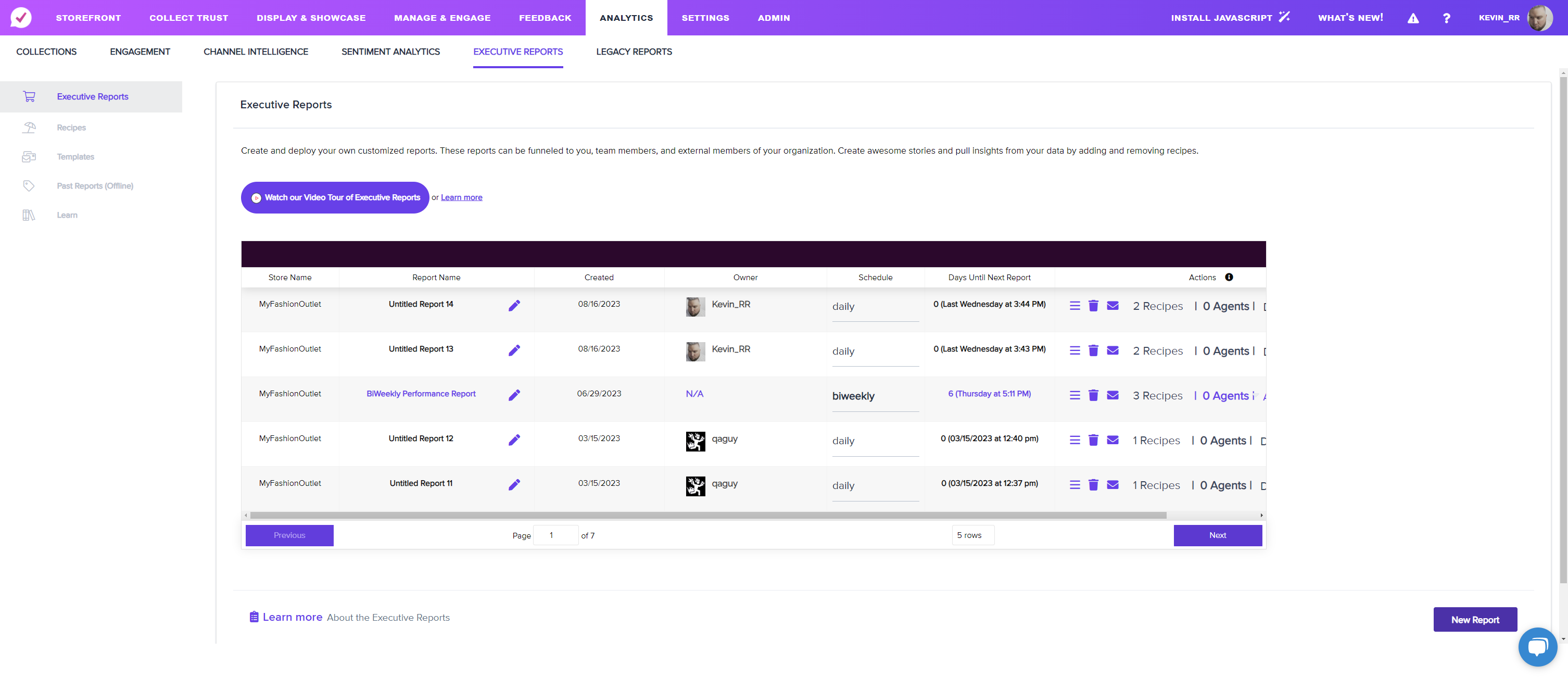Image resolution: width=1568 pixels, height=677 pixels.
Task: Open the chat support bubble
Action: [1538, 647]
